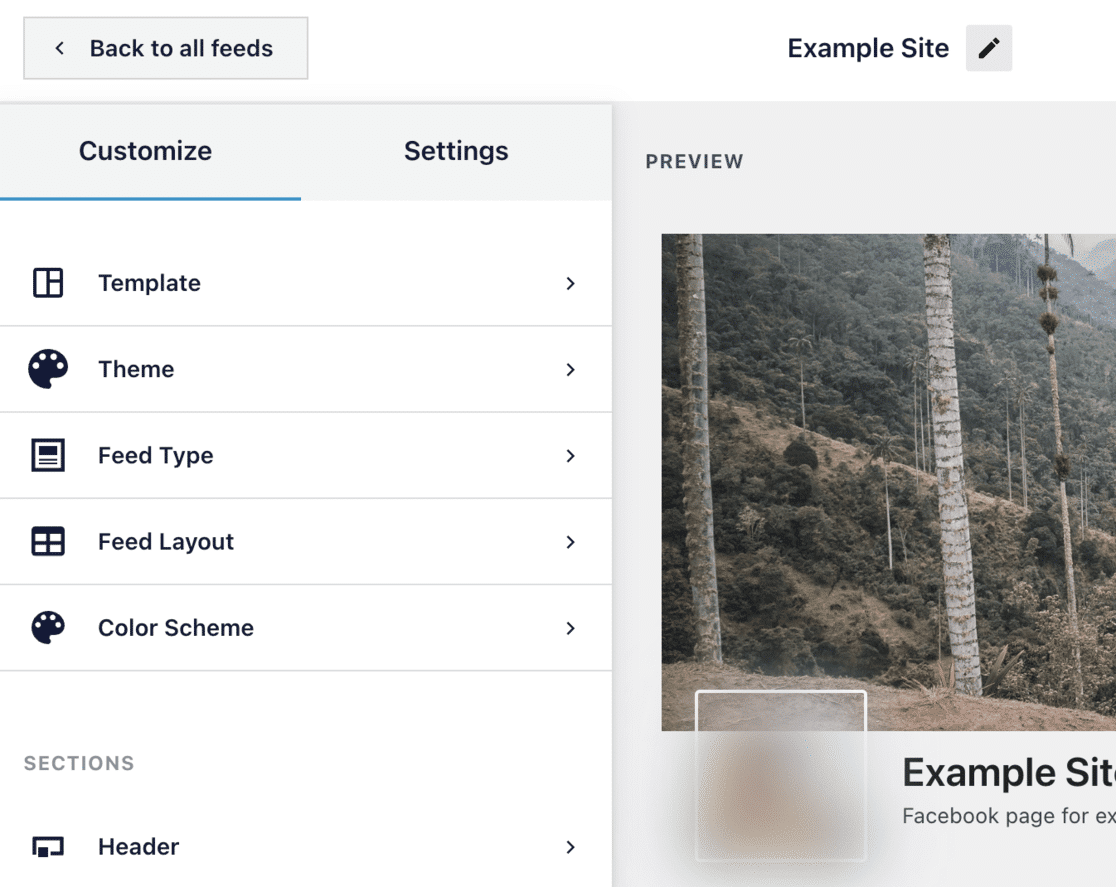The image size is (1116, 887).
Task: Switch to the Settings tab
Action: point(456,151)
